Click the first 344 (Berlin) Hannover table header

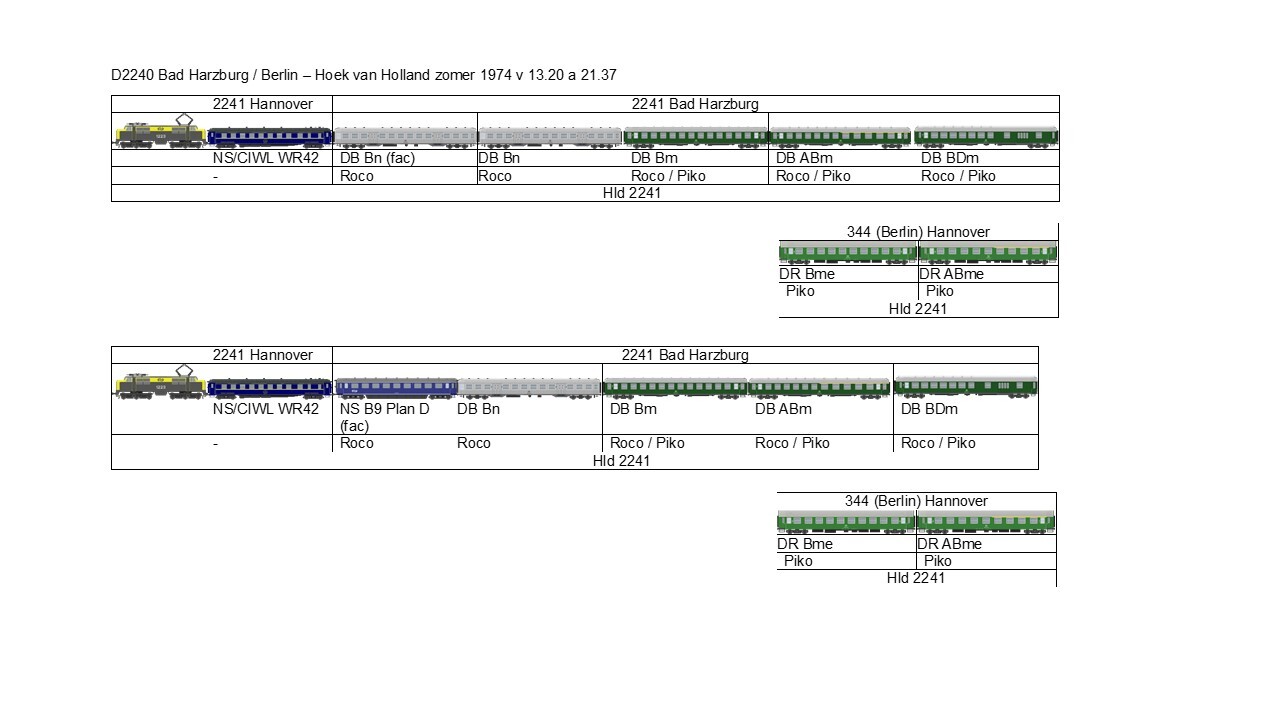[x=918, y=232]
